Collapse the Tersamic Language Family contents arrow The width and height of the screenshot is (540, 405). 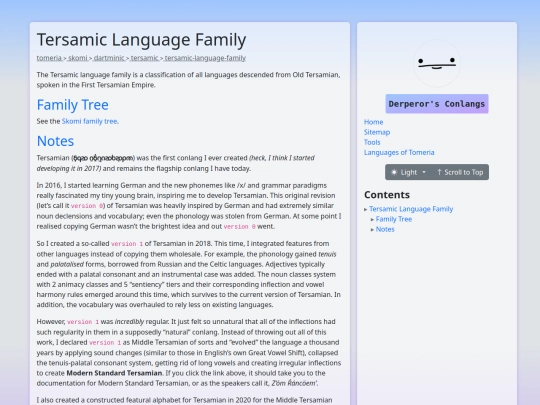[x=366, y=209]
